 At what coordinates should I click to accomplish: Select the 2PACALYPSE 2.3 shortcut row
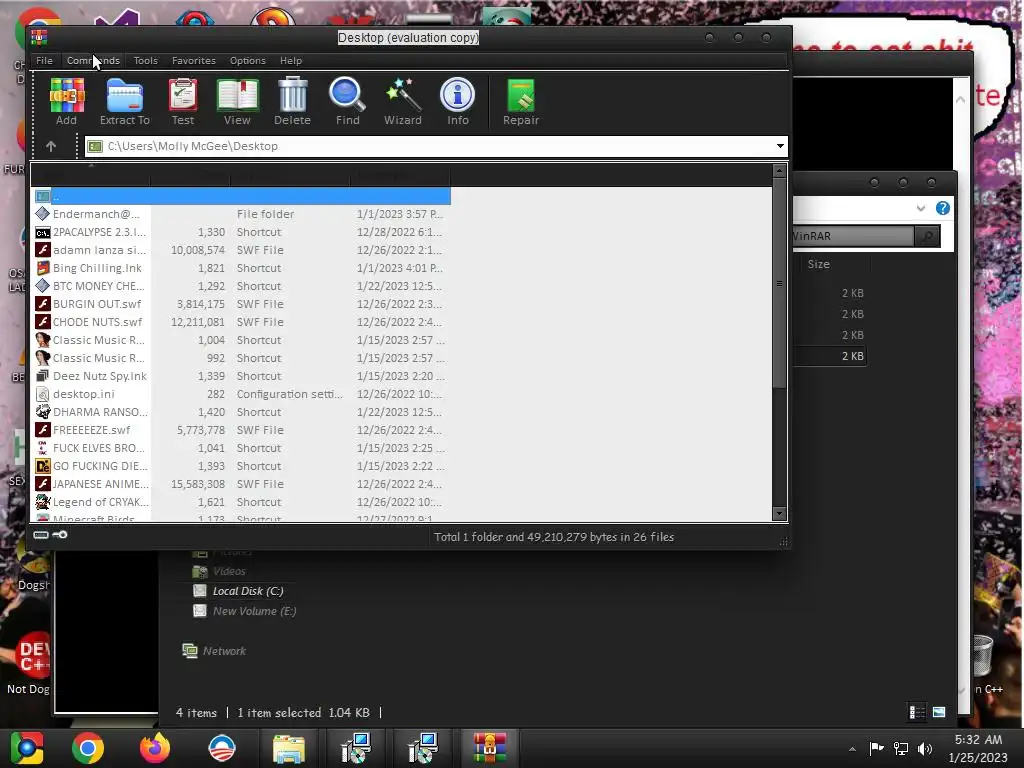[x=242, y=232]
